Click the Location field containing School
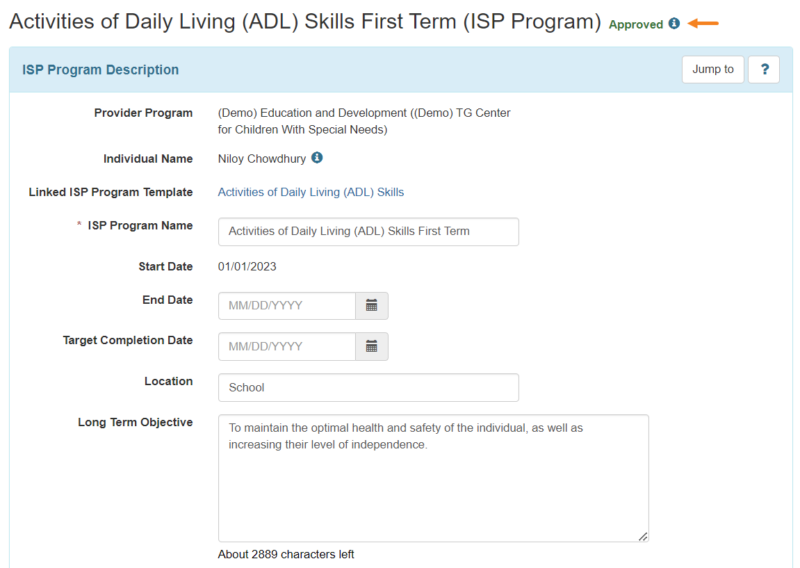The image size is (800, 568). pos(368,387)
